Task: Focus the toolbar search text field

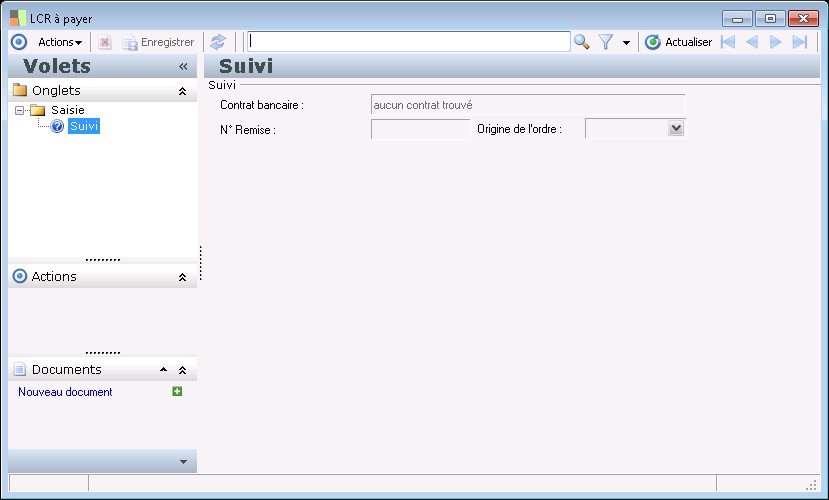Action: 409,42
